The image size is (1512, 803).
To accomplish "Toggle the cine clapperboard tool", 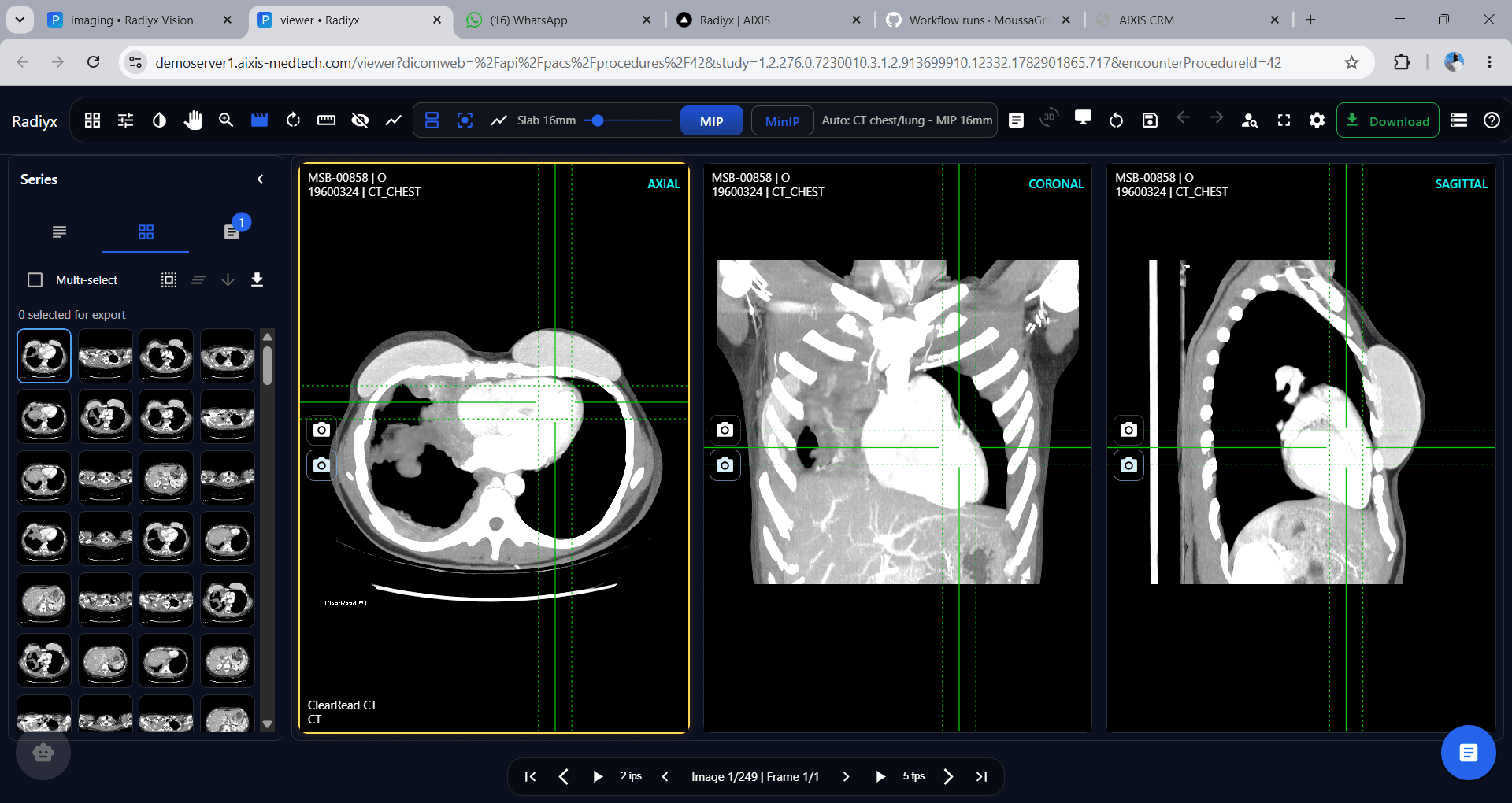I will pos(260,120).
